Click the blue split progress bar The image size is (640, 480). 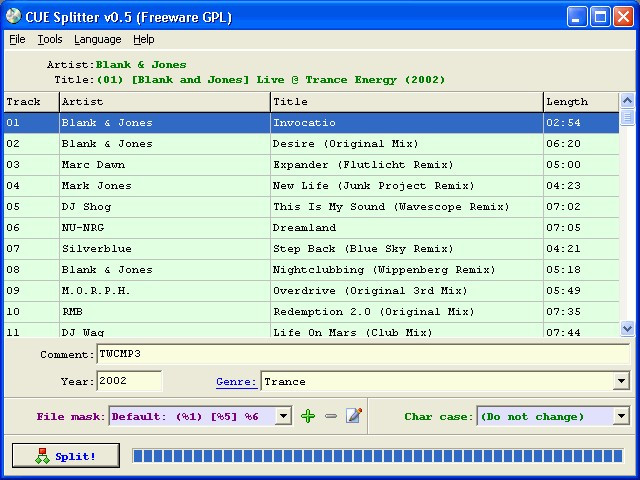378,456
